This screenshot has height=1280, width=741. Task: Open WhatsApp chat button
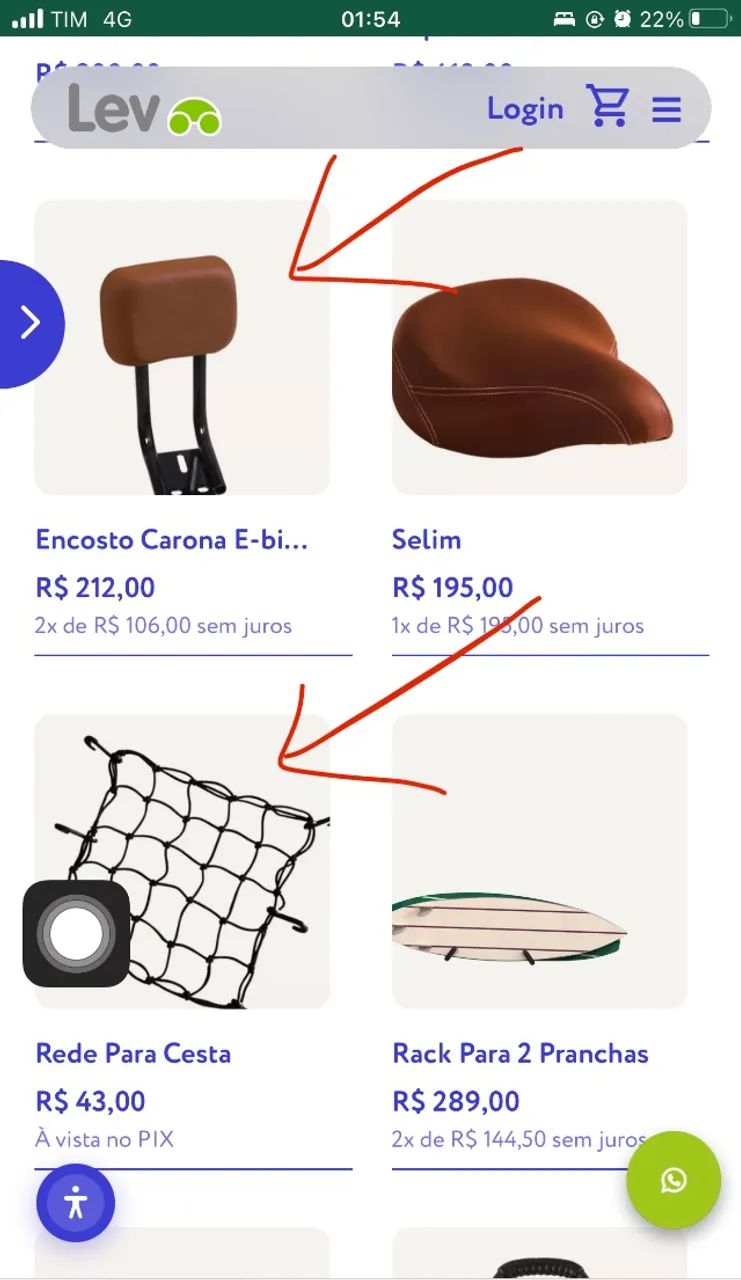pos(674,1180)
